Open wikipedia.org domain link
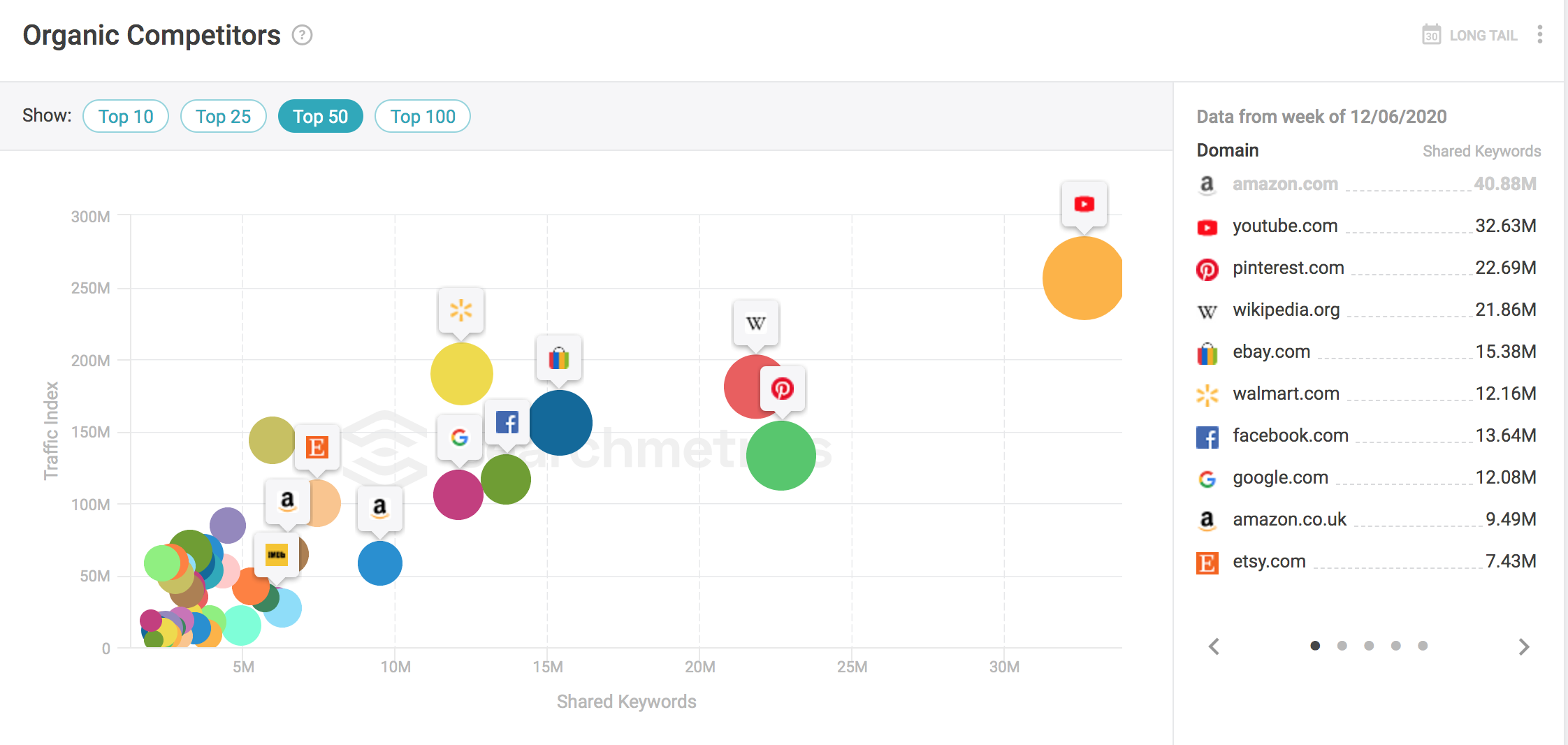Viewport: 1568px width, 745px height. point(1286,310)
